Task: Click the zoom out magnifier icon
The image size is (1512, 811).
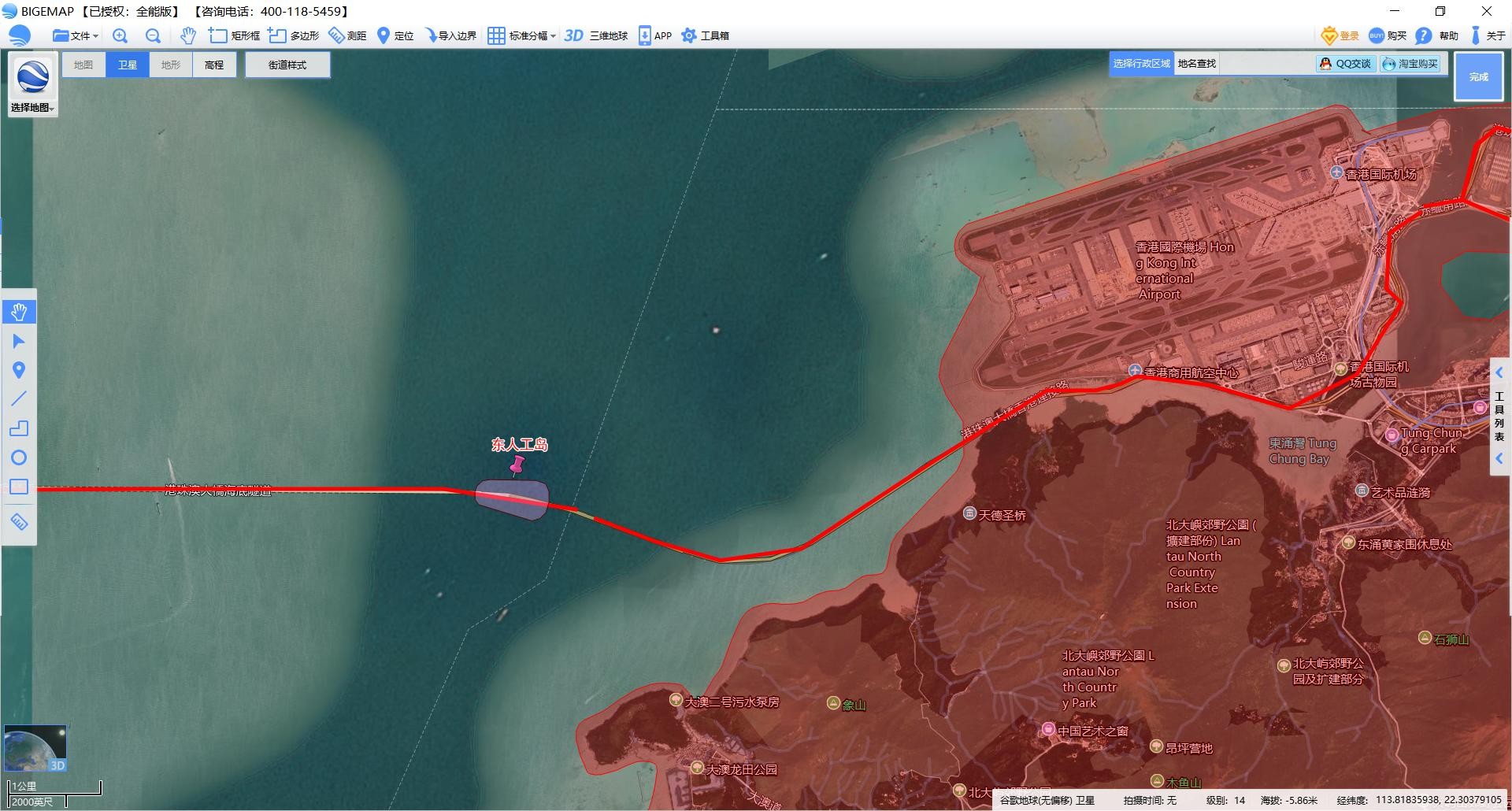Action: tap(153, 35)
